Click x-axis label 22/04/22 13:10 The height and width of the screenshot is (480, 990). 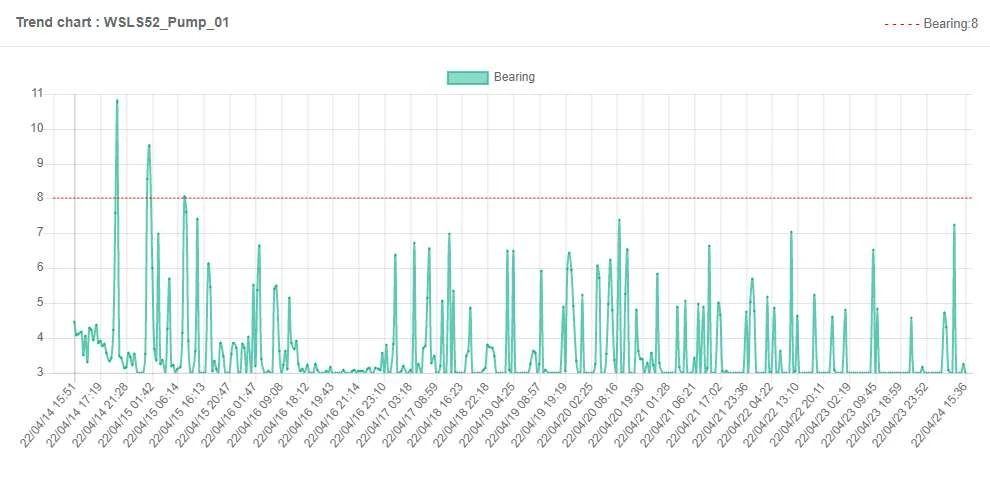[x=773, y=414]
